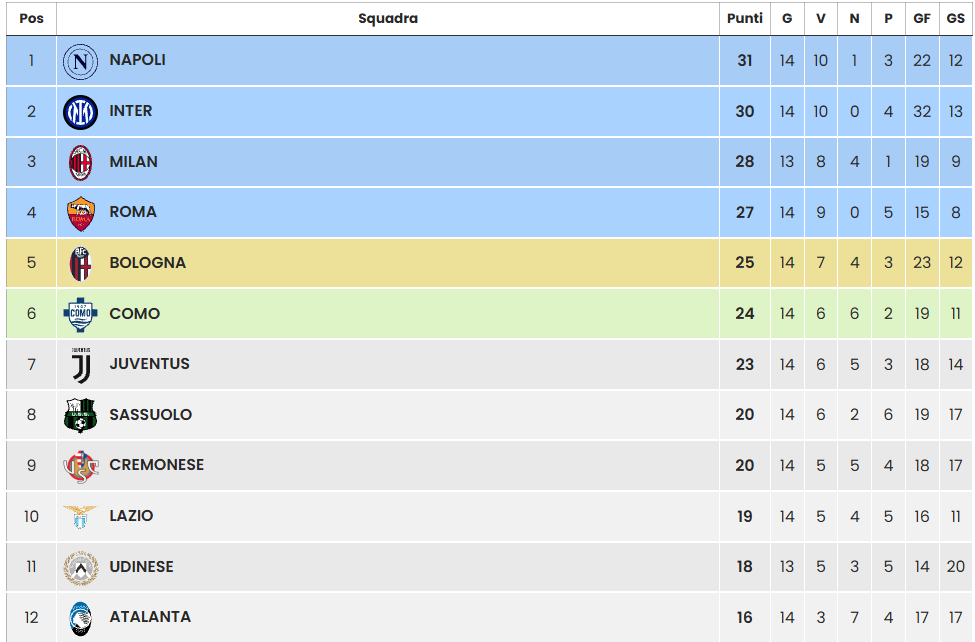Open the NAPOLI team link
975x642 pixels.
(x=137, y=60)
